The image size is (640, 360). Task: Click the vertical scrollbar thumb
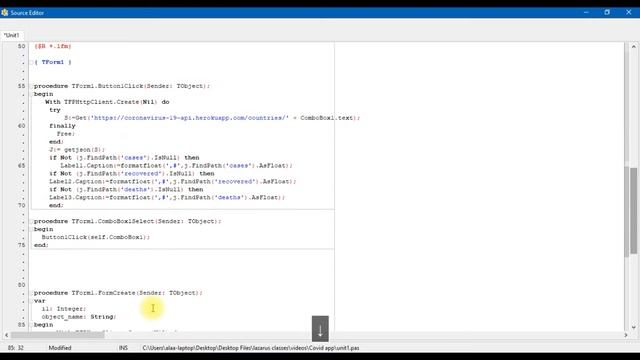point(633,211)
